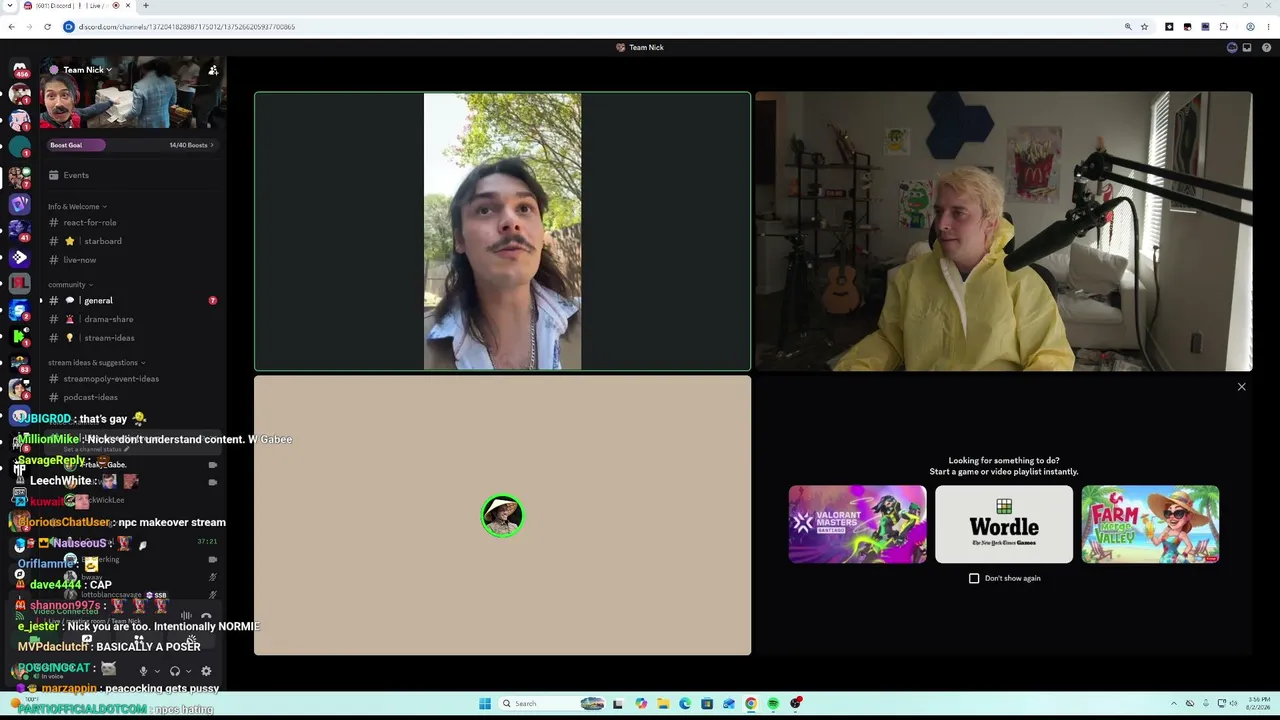Collapse stream ideas & suggestions category
The width and height of the screenshot is (1280, 720).
pyautogui.click(x=96, y=363)
